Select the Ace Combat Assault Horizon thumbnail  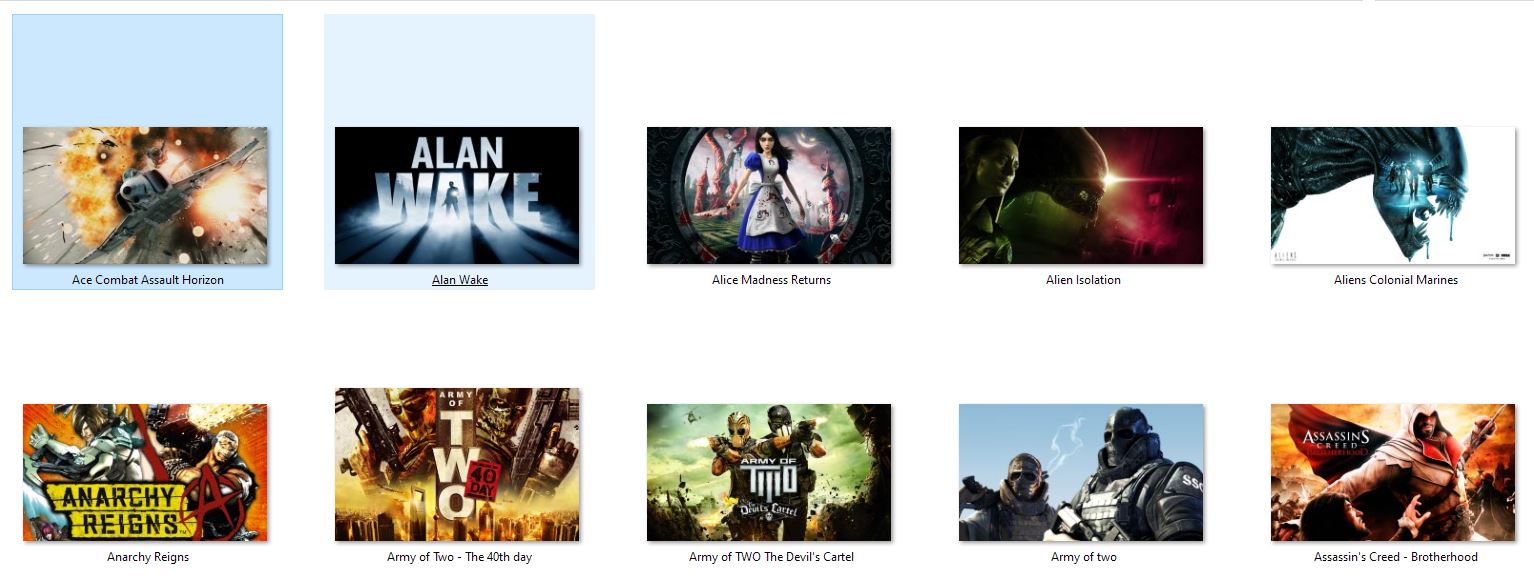tap(145, 195)
